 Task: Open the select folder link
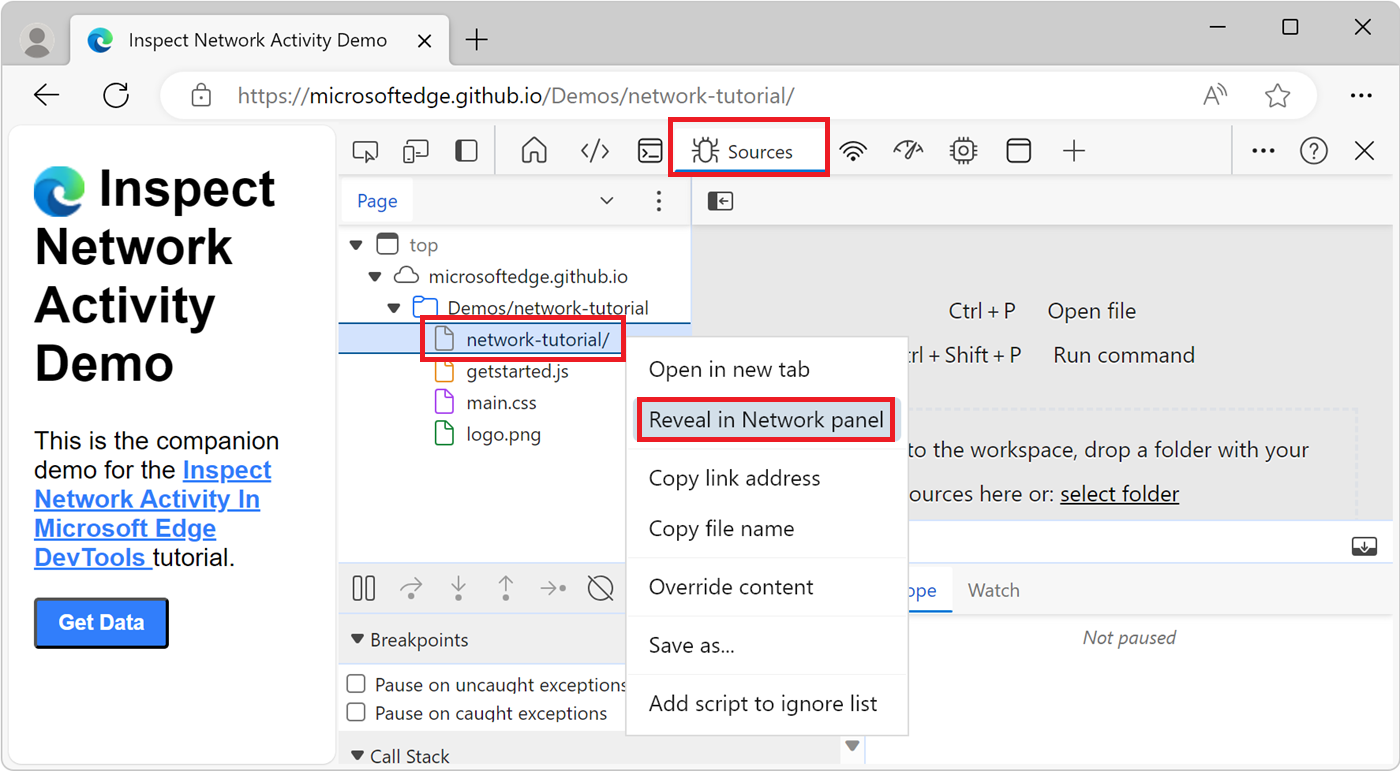click(x=1119, y=493)
